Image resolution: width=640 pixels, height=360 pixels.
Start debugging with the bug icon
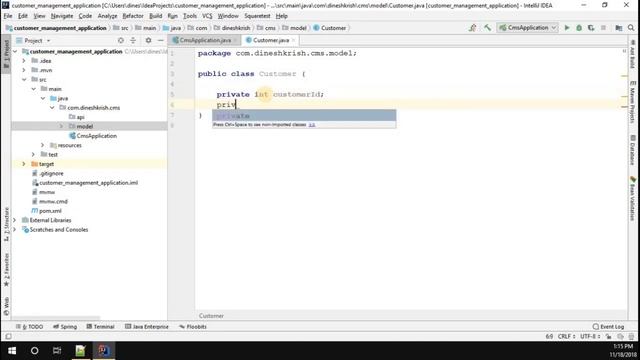[x=579, y=28]
